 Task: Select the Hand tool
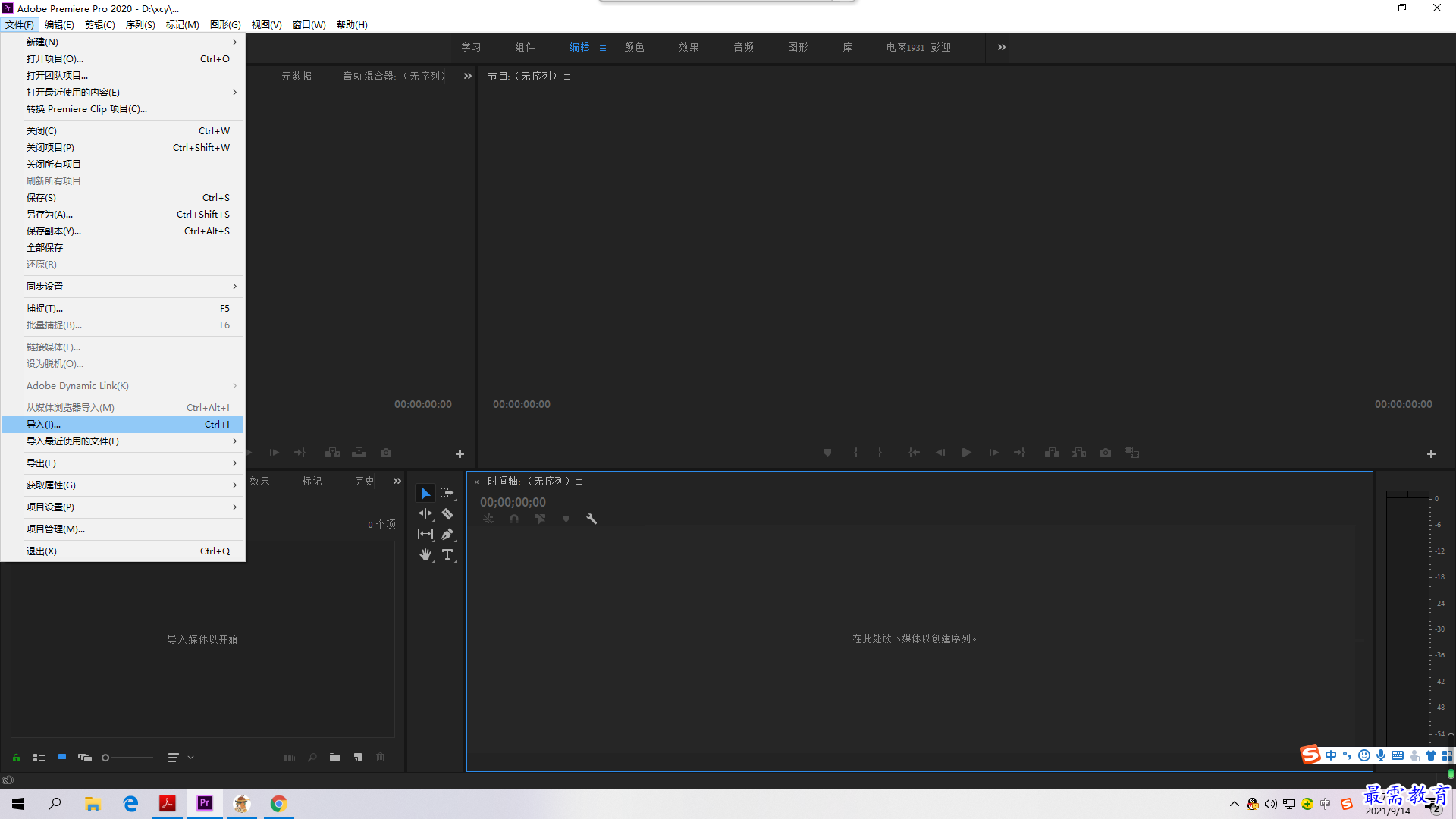pos(425,555)
